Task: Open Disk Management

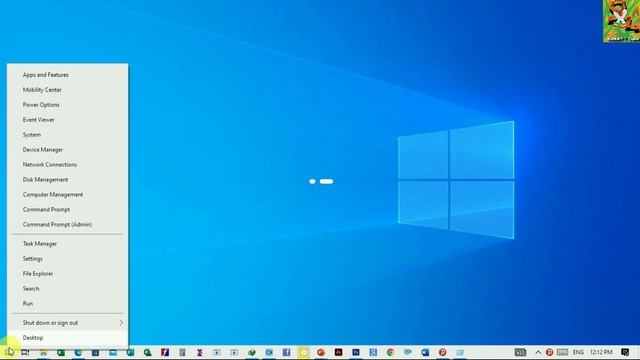Action: coord(67,180)
